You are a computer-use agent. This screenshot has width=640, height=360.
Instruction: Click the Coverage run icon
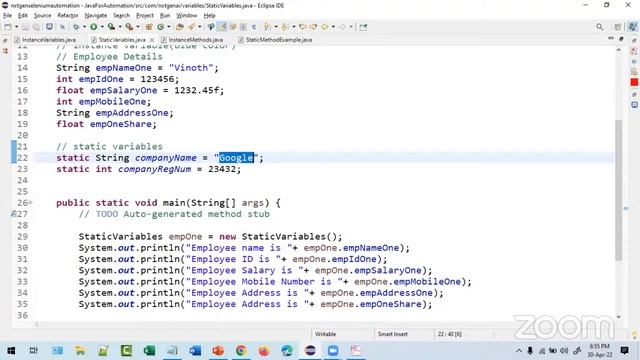coord(111,27)
